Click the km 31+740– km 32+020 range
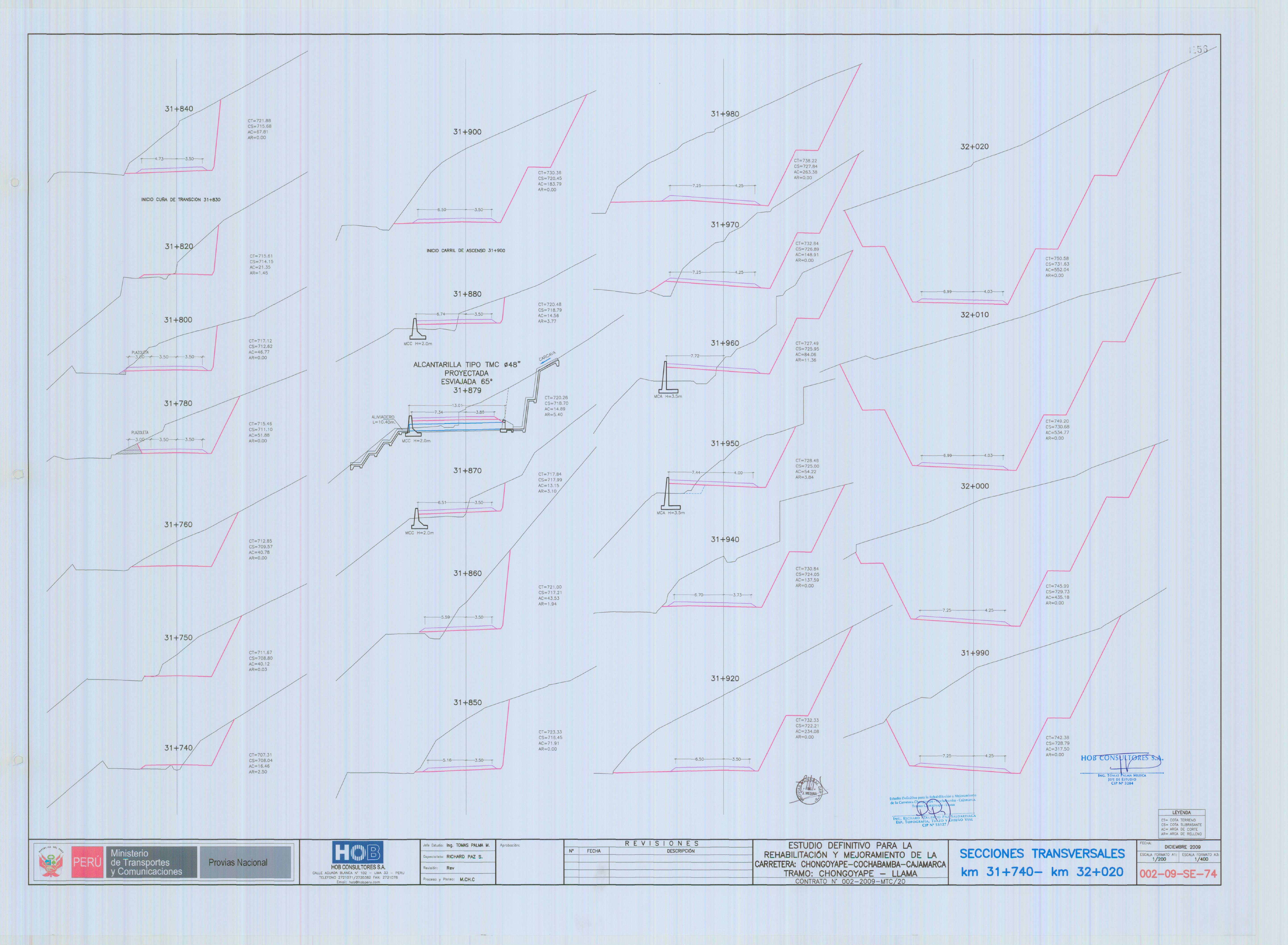The image size is (1288, 945). (1042, 872)
